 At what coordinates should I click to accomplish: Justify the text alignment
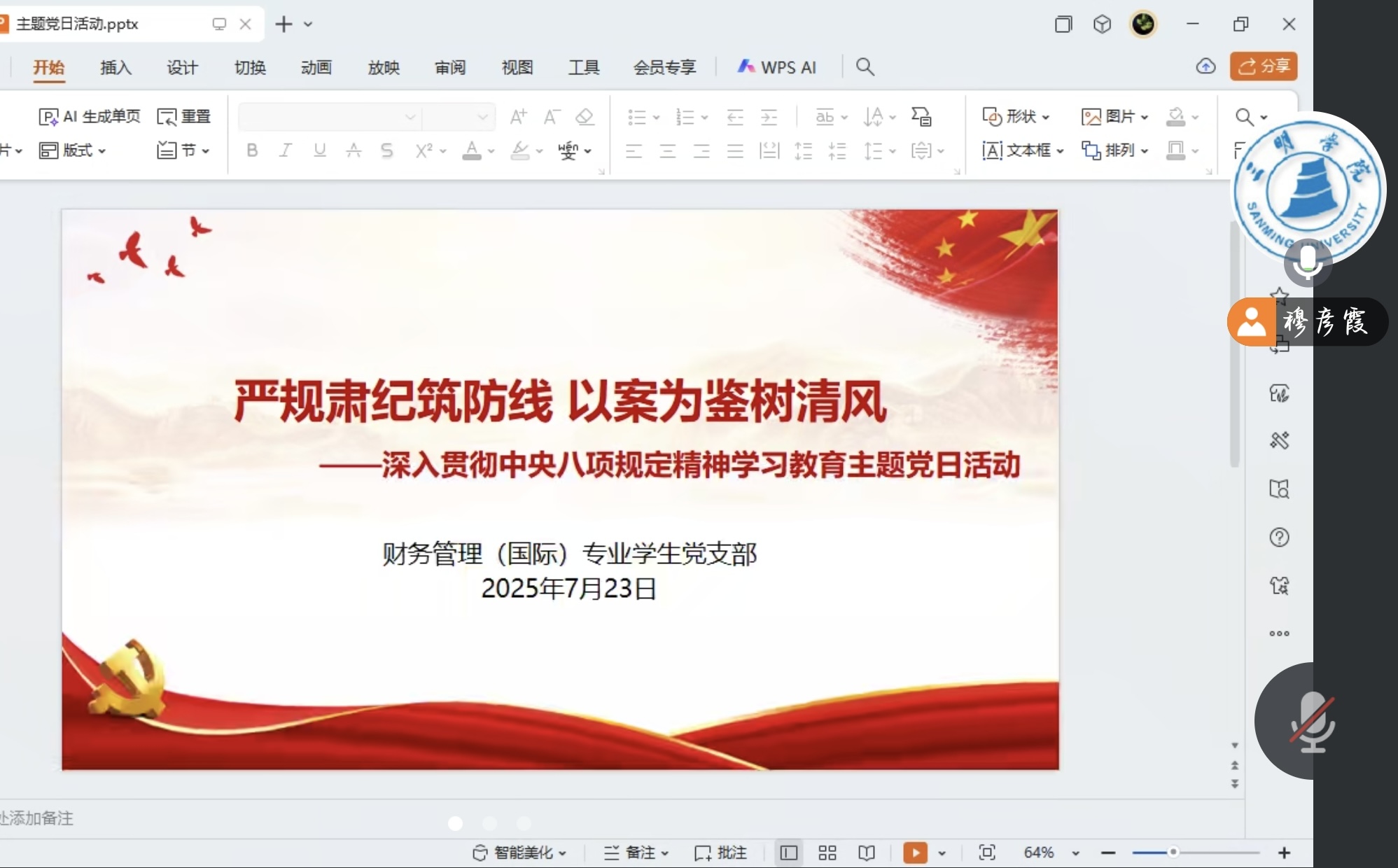pyautogui.click(x=735, y=150)
